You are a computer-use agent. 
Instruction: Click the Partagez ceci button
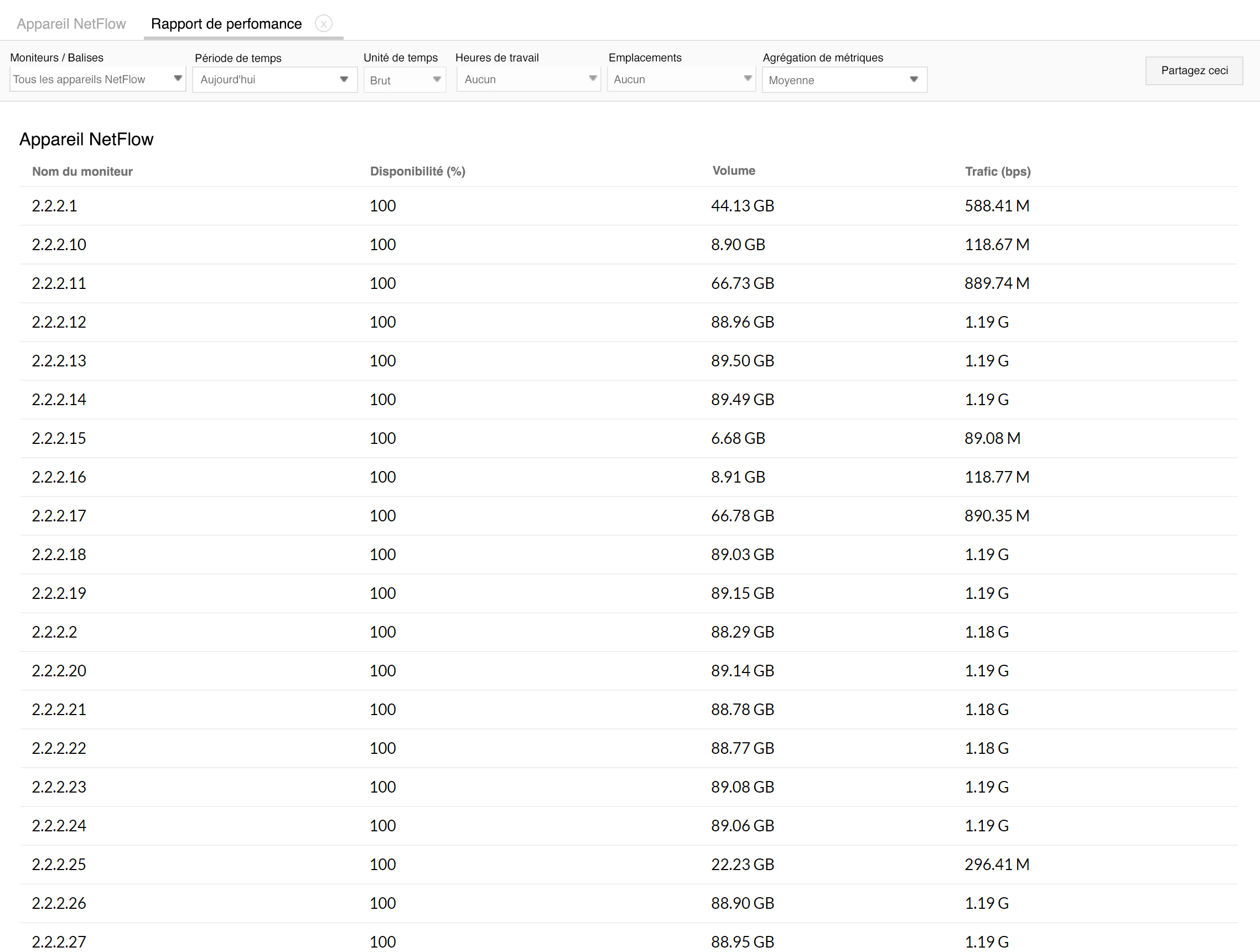[x=1194, y=71]
